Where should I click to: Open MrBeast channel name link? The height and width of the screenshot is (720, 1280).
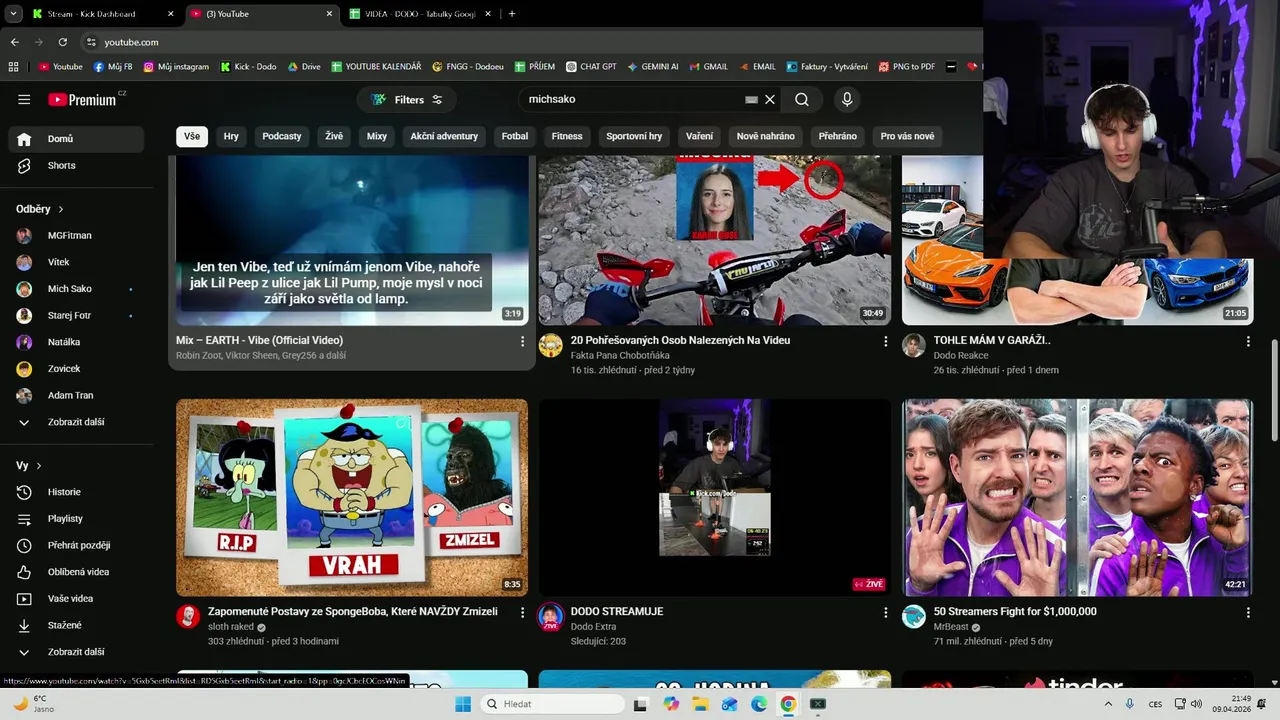[951, 627]
